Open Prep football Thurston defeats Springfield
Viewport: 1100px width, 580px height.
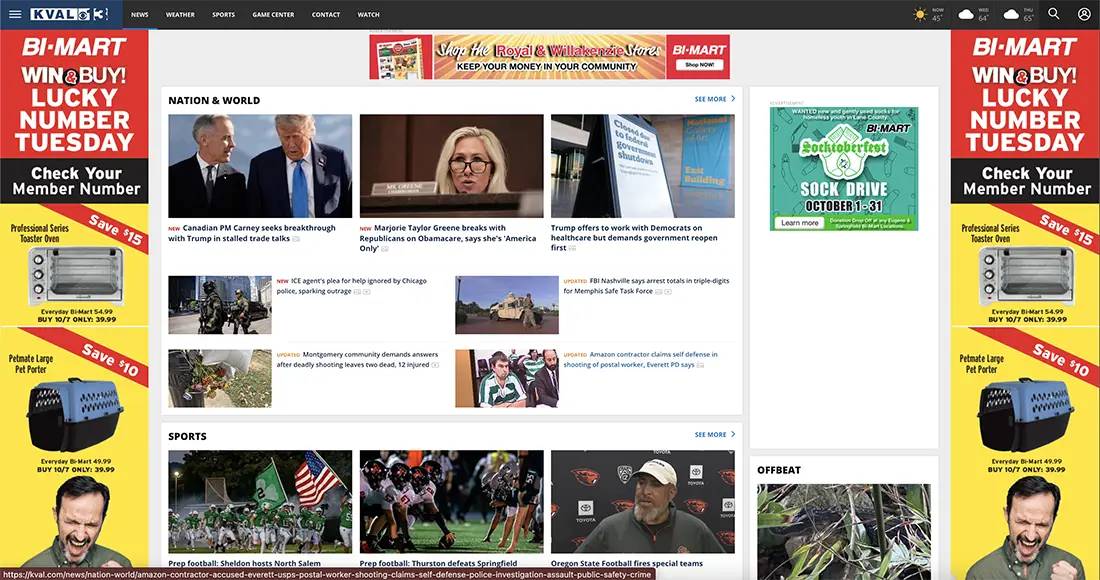[438, 563]
